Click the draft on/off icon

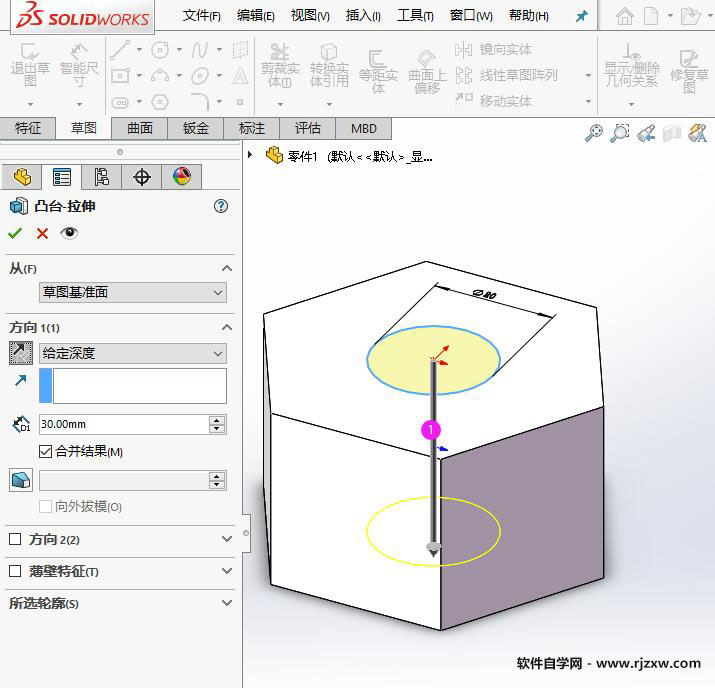pos(21,480)
